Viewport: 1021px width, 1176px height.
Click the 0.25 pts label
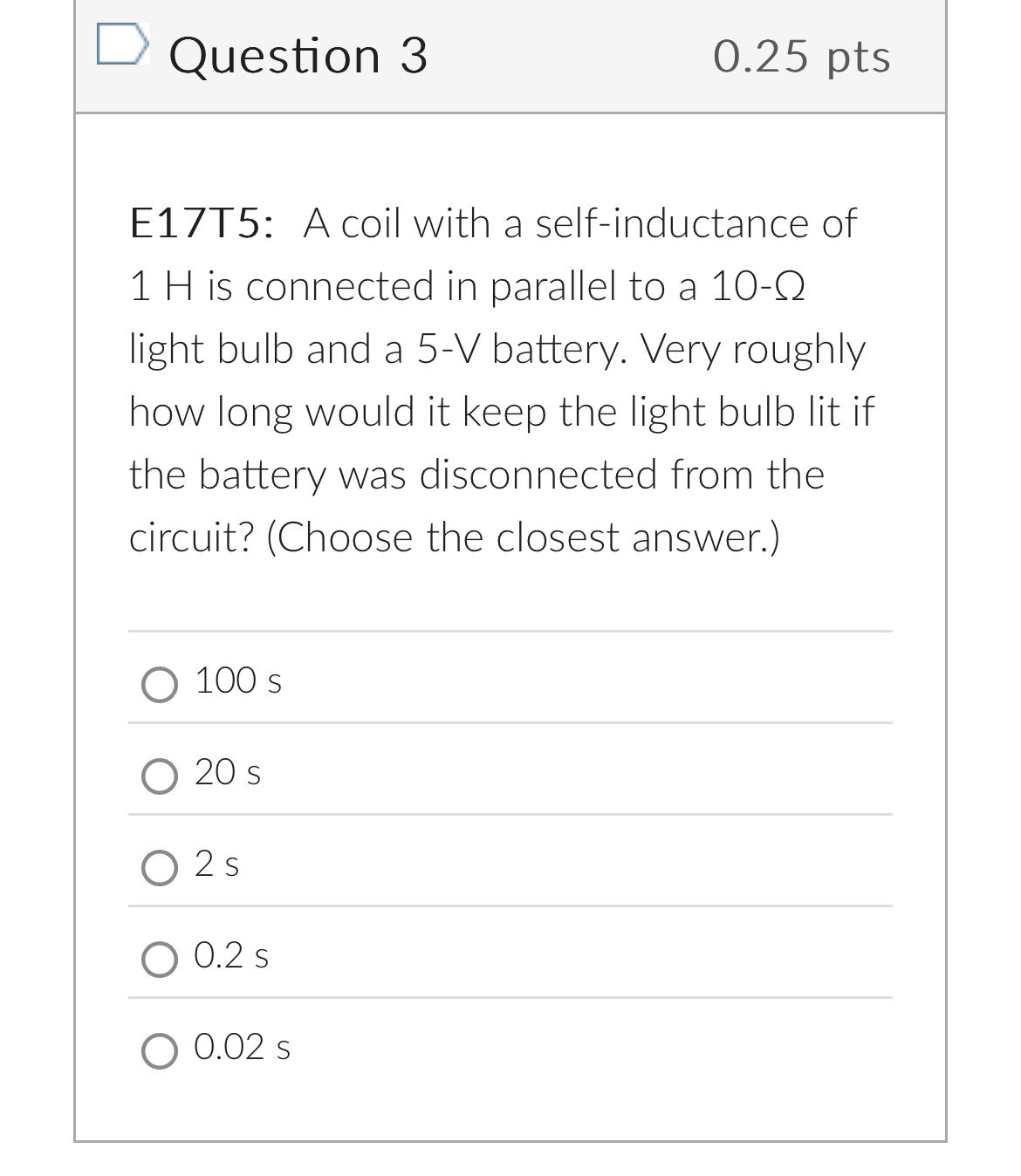tap(801, 56)
